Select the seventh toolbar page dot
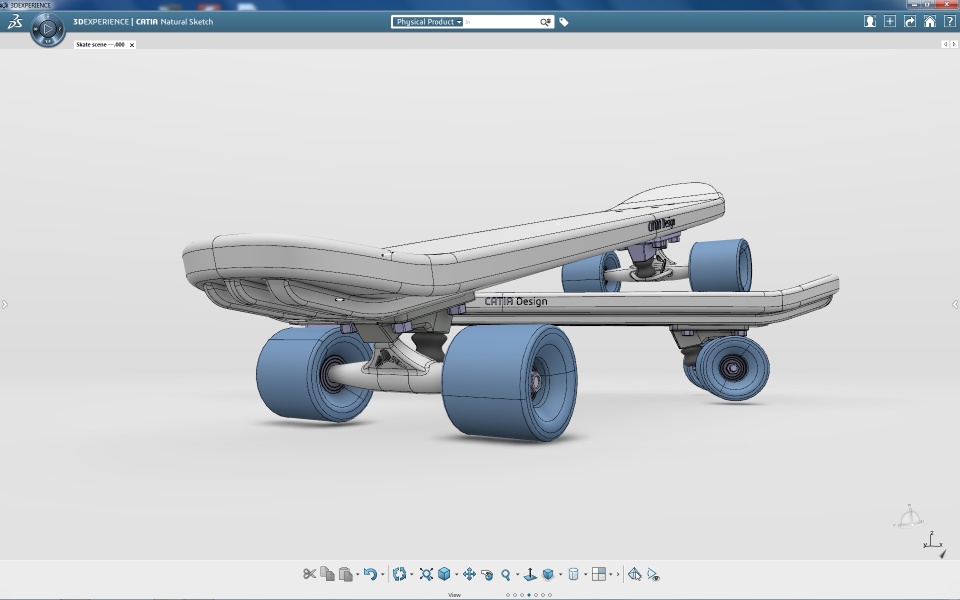This screenshot has width=960, height=600. (x=550, y=594)
